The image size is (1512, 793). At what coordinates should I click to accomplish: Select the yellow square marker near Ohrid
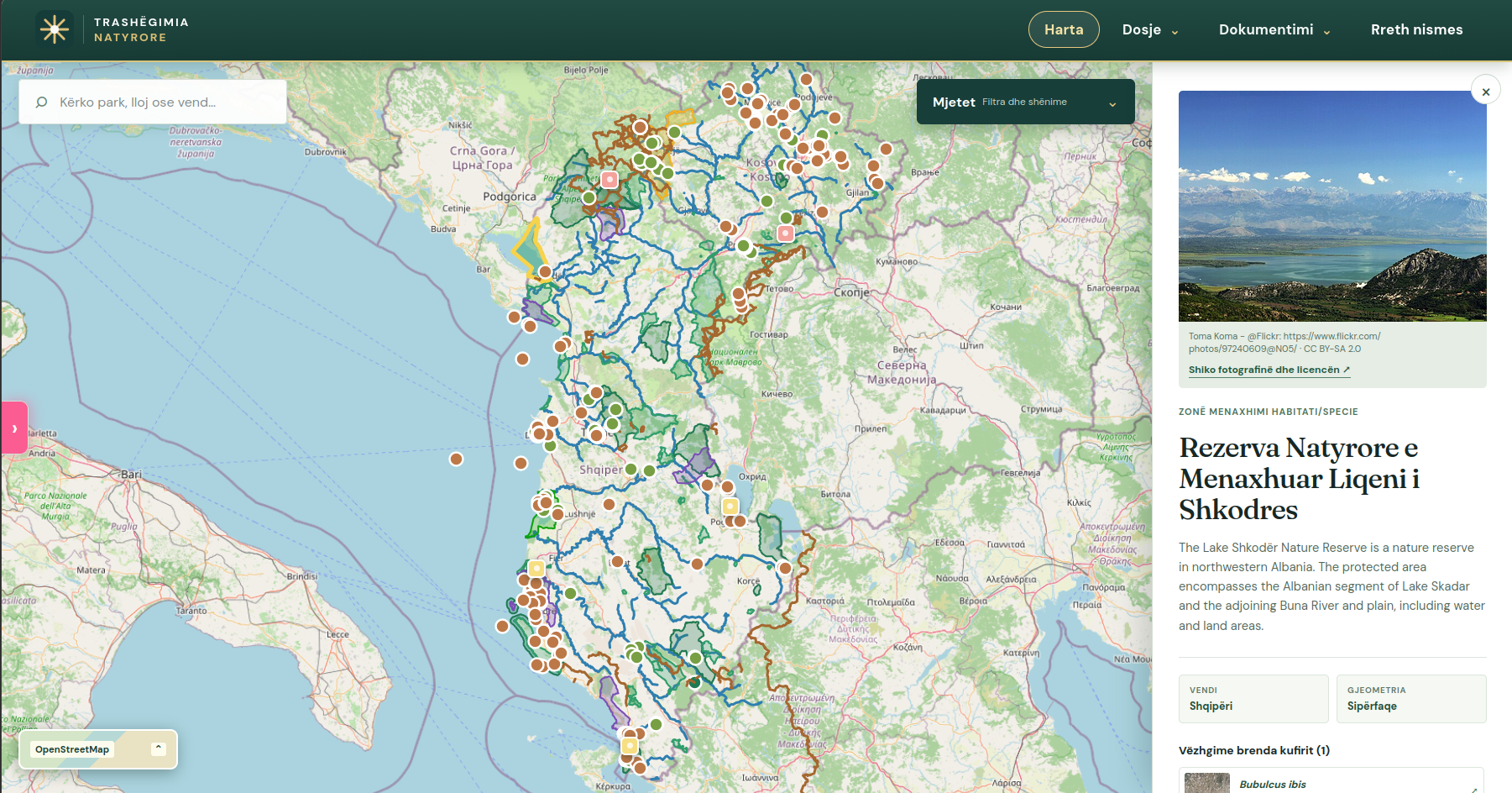[730, 506]
